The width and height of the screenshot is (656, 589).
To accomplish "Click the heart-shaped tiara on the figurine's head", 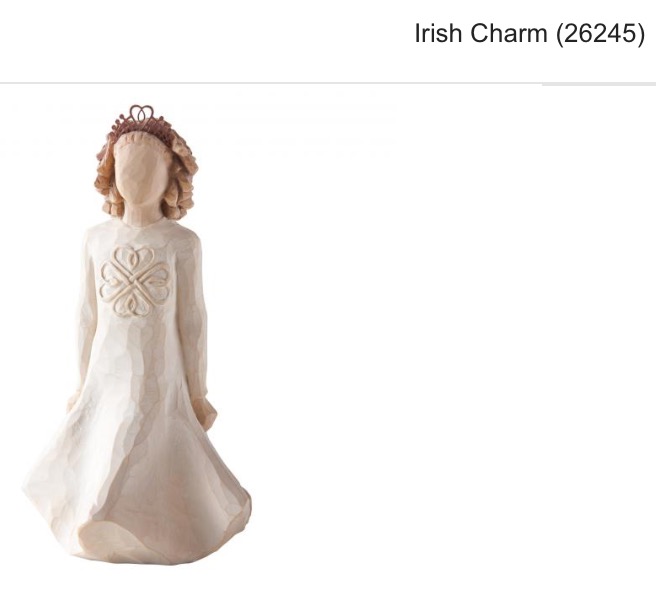I will [141, 118].
